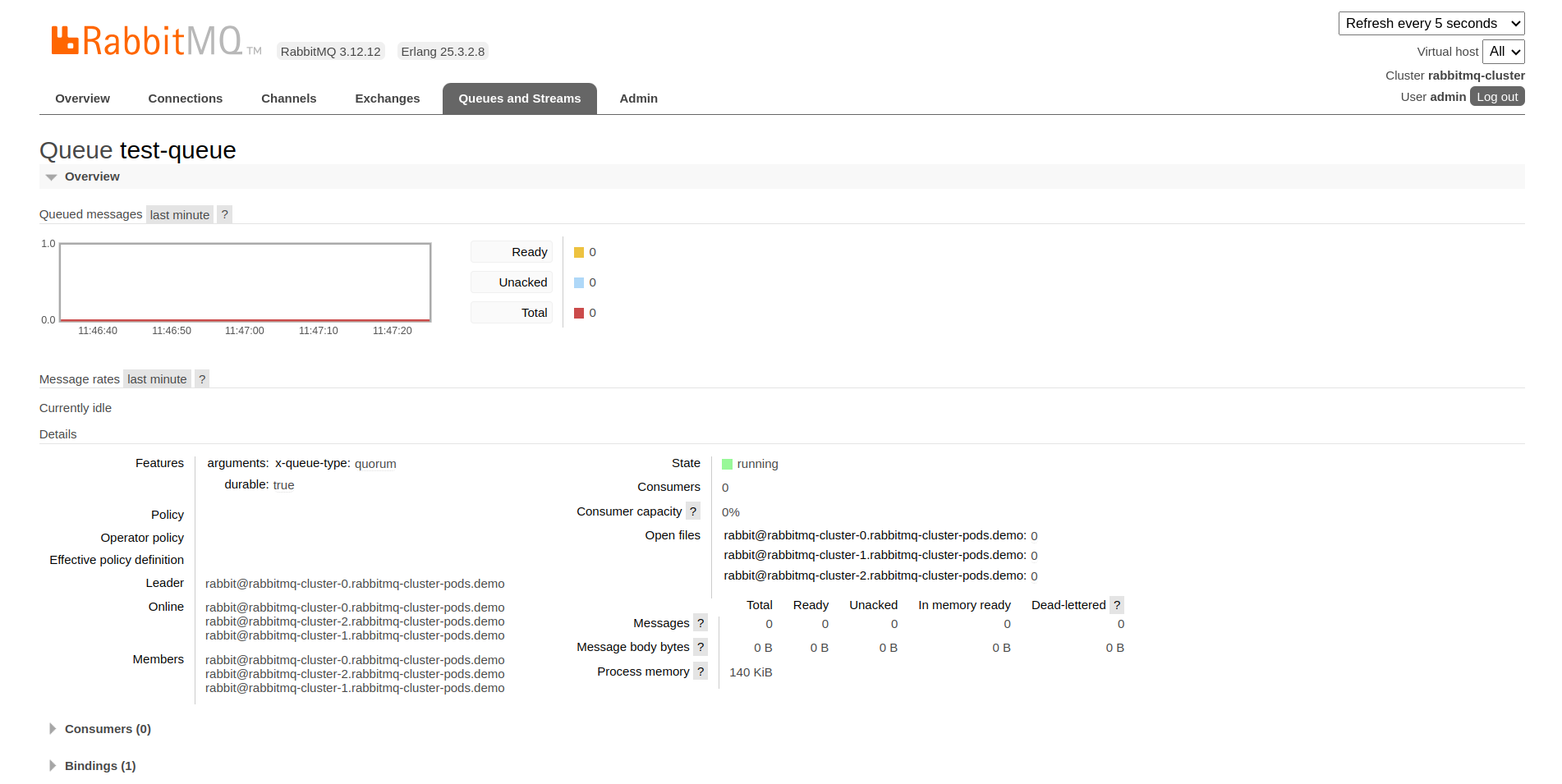Click Process memory help question mark
The width and height of the screenshot is (1562, 784).
[x=701, y=672]
